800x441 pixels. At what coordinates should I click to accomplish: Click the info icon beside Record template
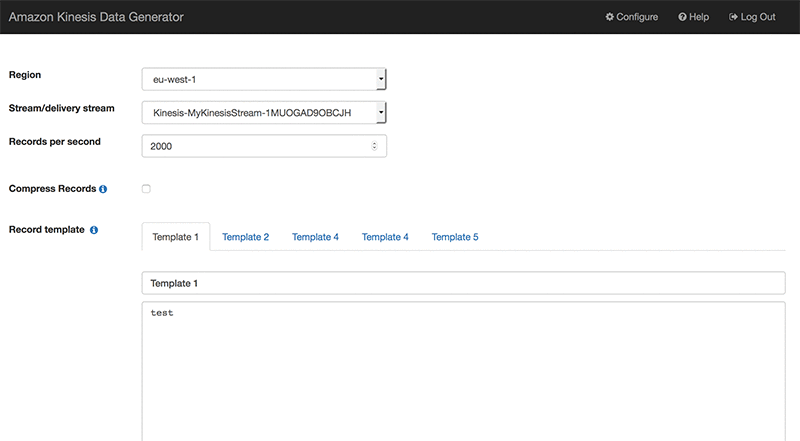(x=94, y=230)
